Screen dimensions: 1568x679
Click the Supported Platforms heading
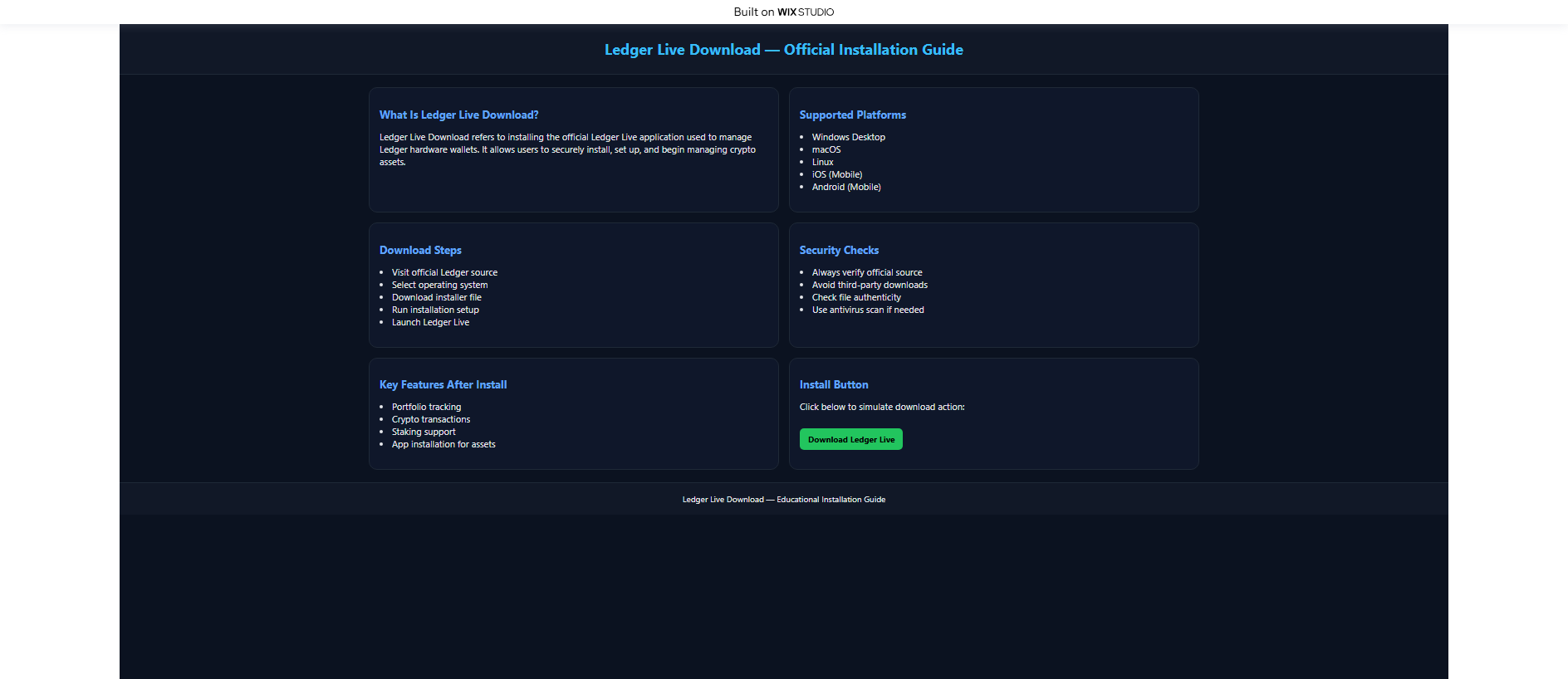[x=852, y=115]
